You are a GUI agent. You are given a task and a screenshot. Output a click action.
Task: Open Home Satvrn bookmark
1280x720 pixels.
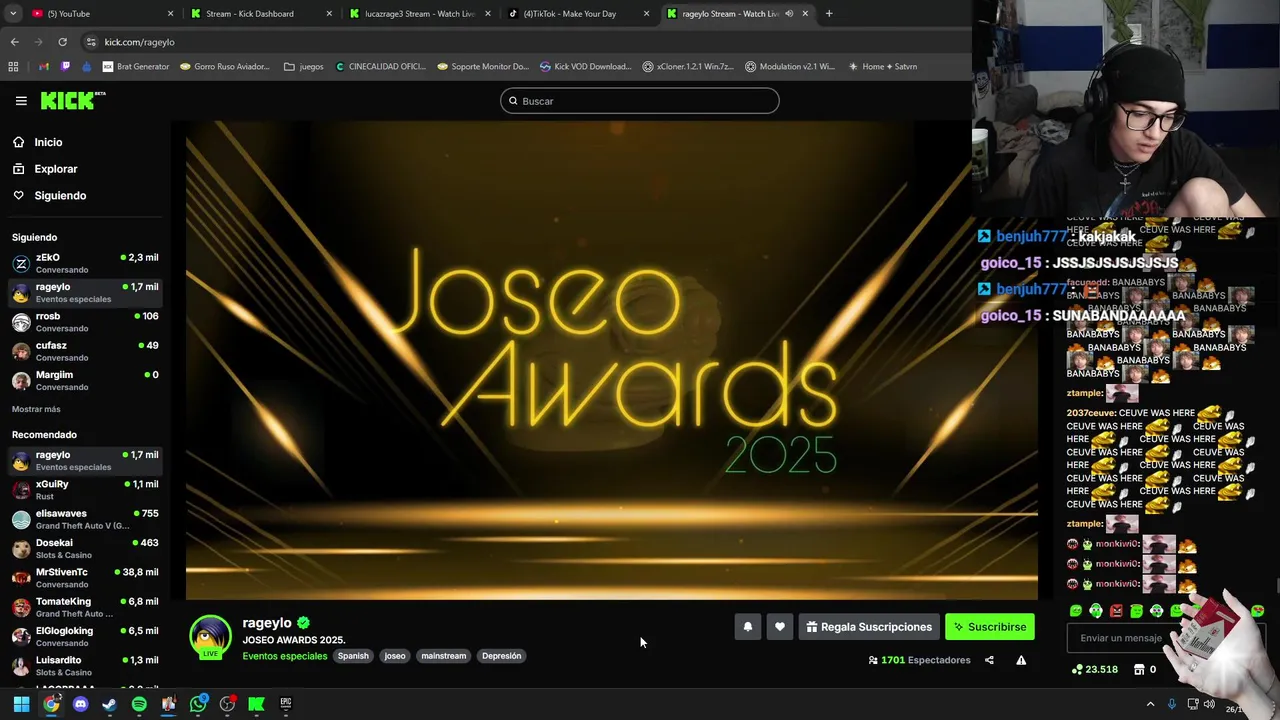tap(882, 67)
